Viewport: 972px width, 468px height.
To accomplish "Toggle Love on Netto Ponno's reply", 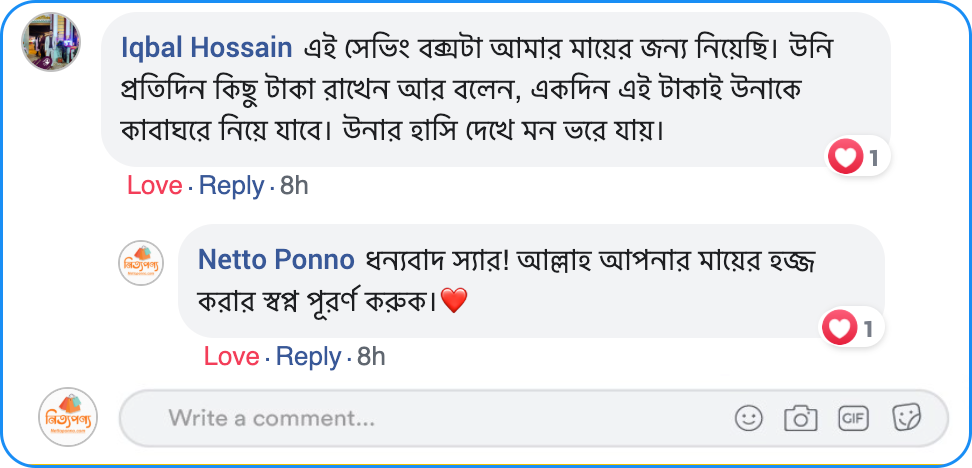I will pos(231,357).
